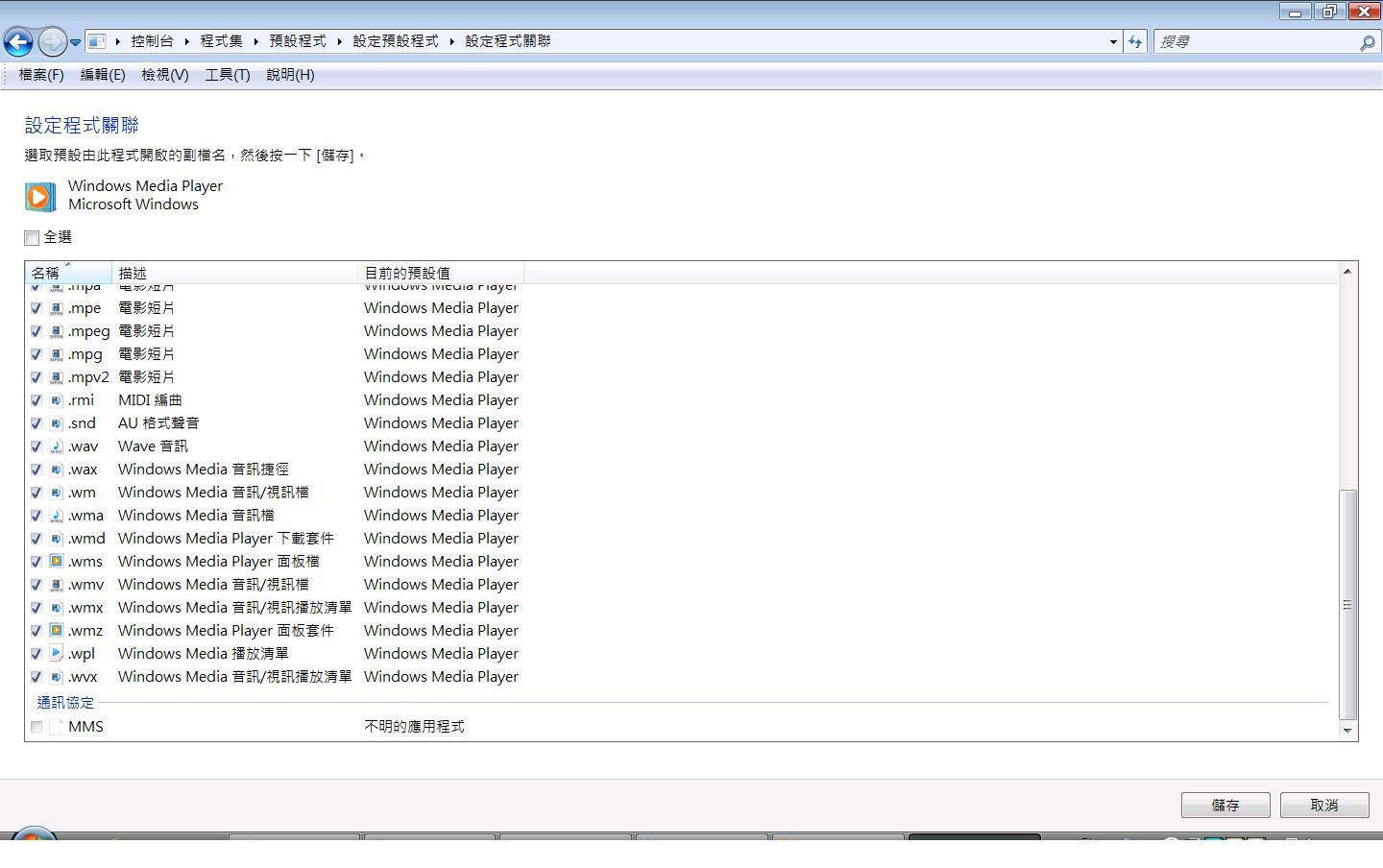The width and height of the screenshot is (1383, 868).
Task: Click the .mpeg file type icon
Action: tap(57, 331)
